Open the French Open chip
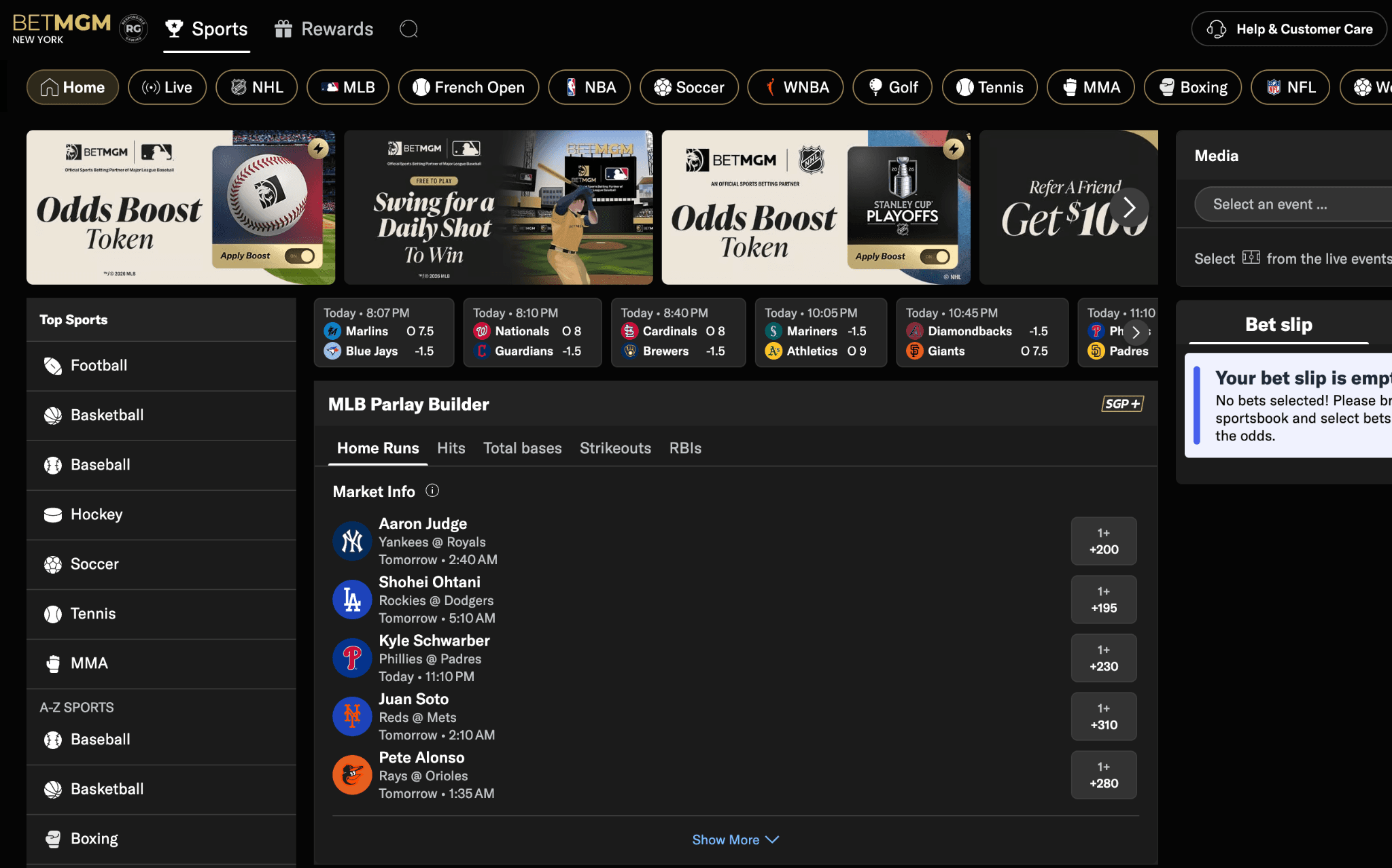Screen dimensions: 1392x868 coord(468,87)
